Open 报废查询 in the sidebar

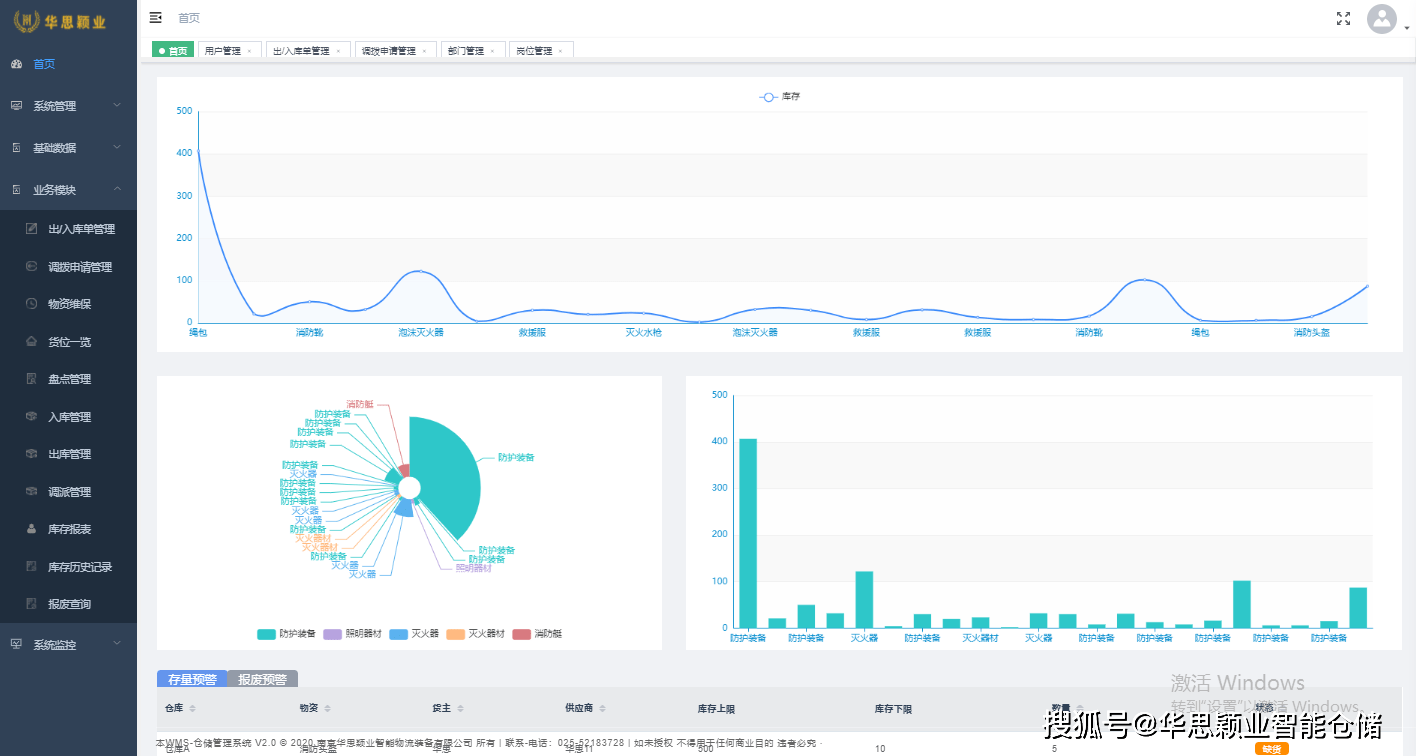click(x=68, y=604)
